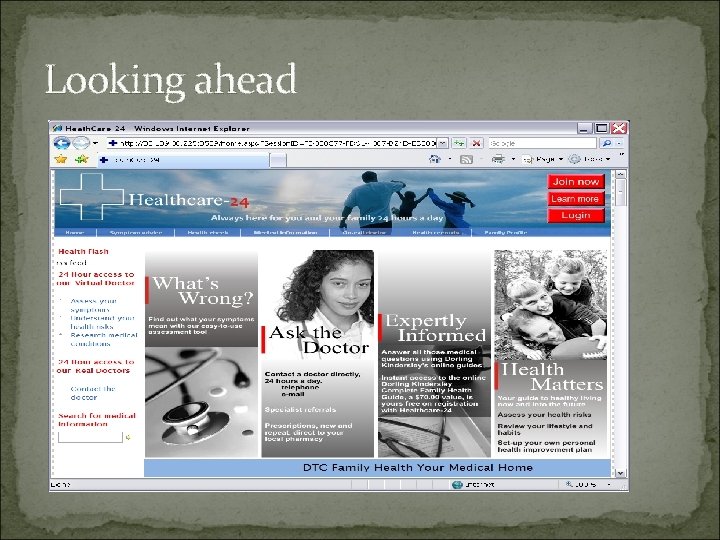Select the Healthcare-24 browser tab
This screenshot has width=720, height=540.
tap(184, 160)
